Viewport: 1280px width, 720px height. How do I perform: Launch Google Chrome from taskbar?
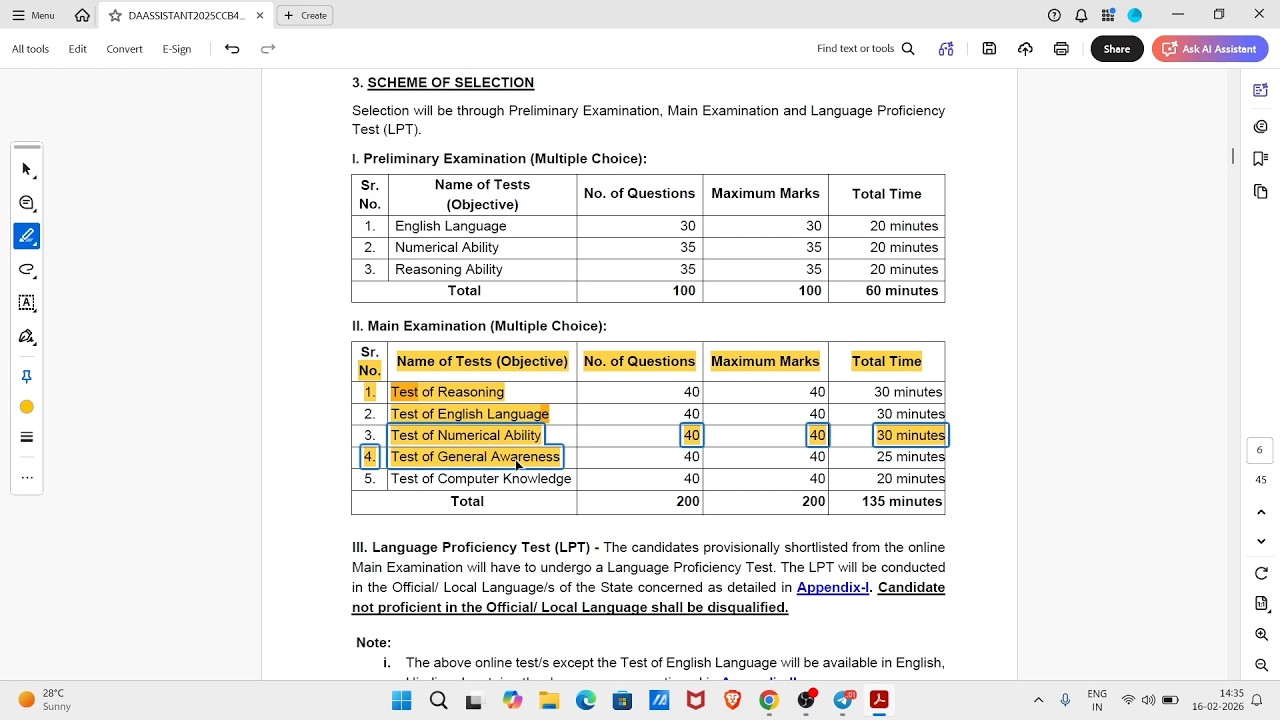[x=769, y=700]
